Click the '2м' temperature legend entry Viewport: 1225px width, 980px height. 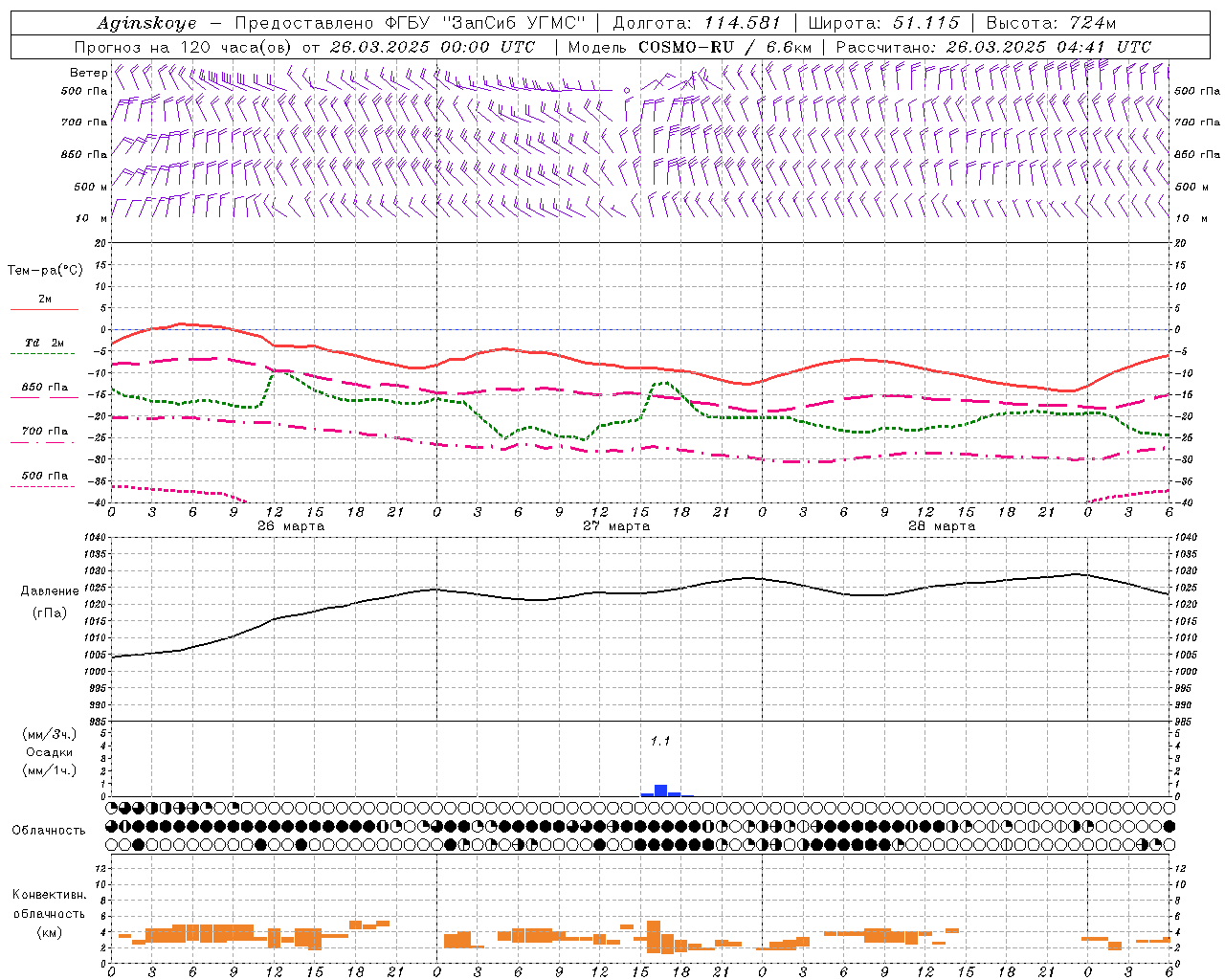pyautogui.click(x=45, y=300)
